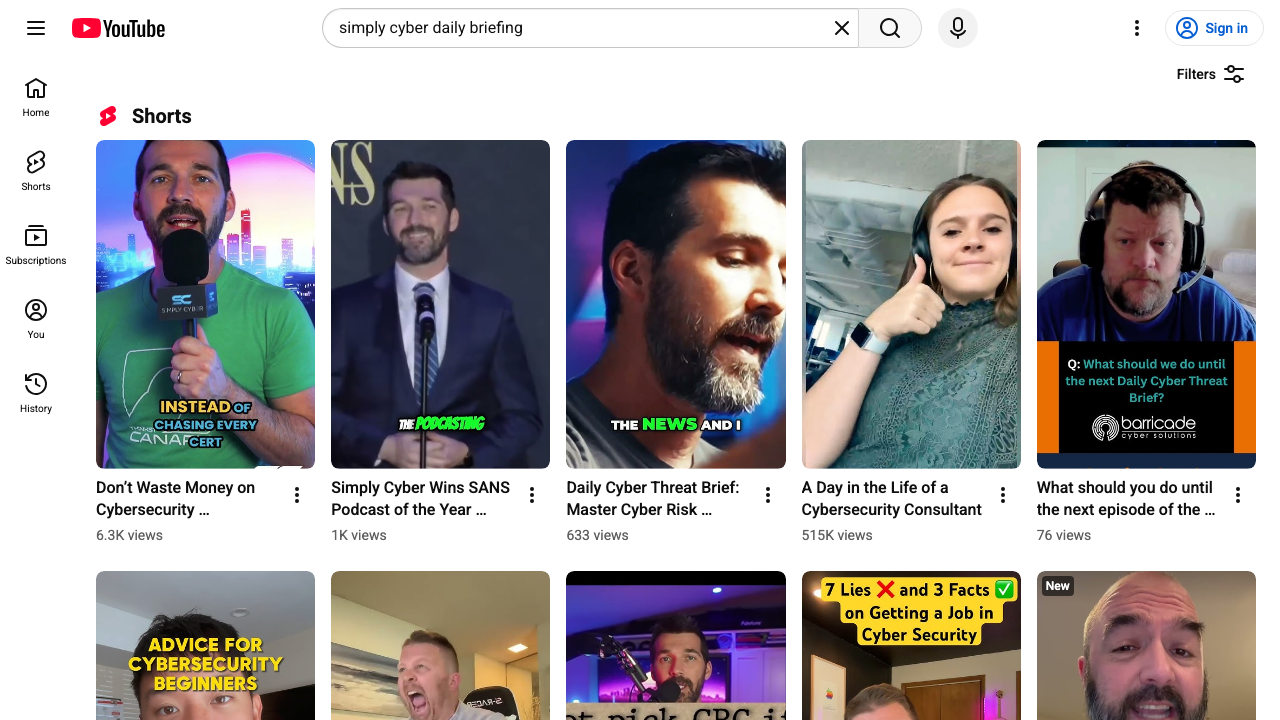
Task: Click the Shorts section heading
Action: [x=161, y=116]
